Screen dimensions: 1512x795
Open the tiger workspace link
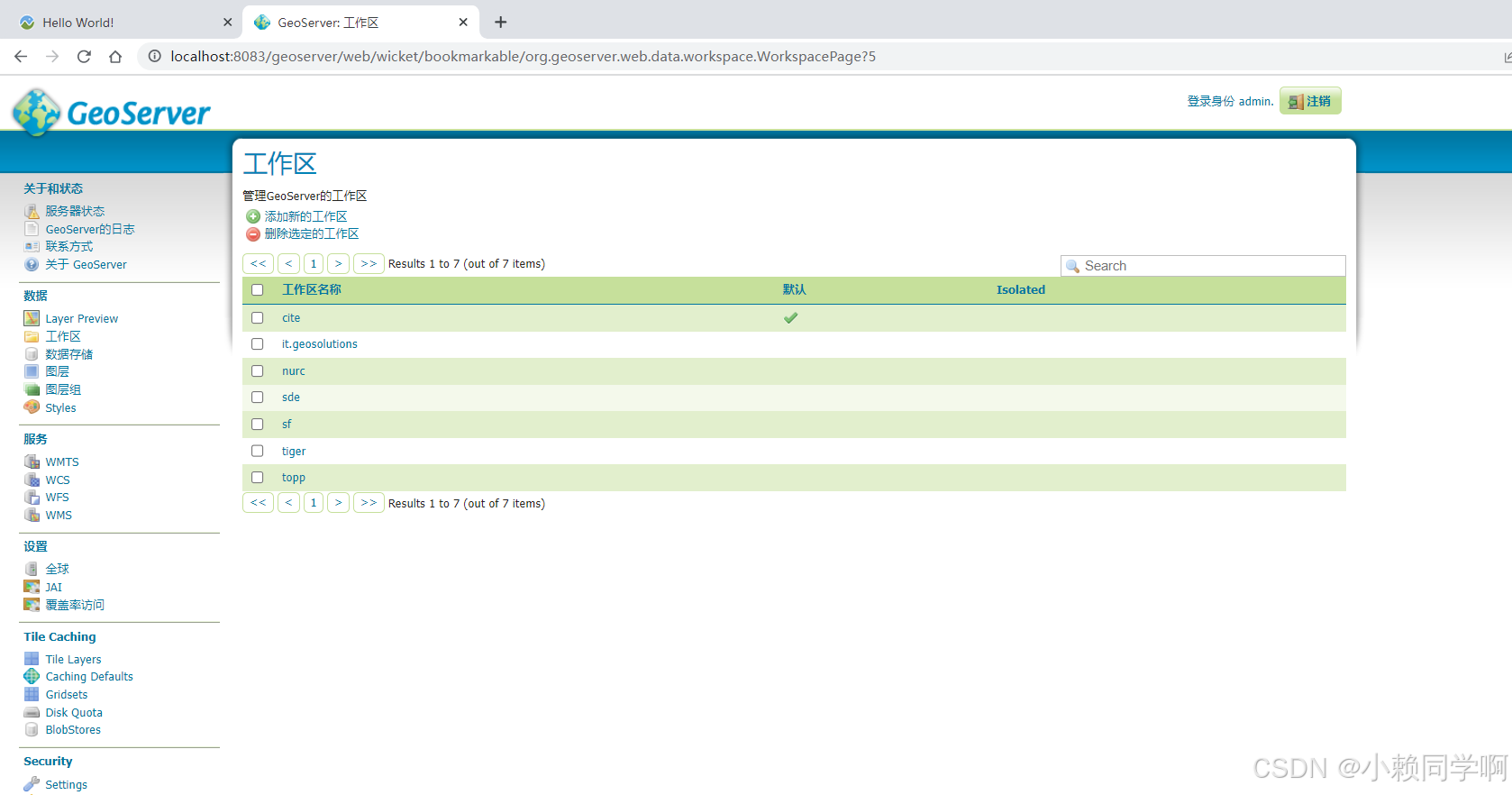click(294, 452)
